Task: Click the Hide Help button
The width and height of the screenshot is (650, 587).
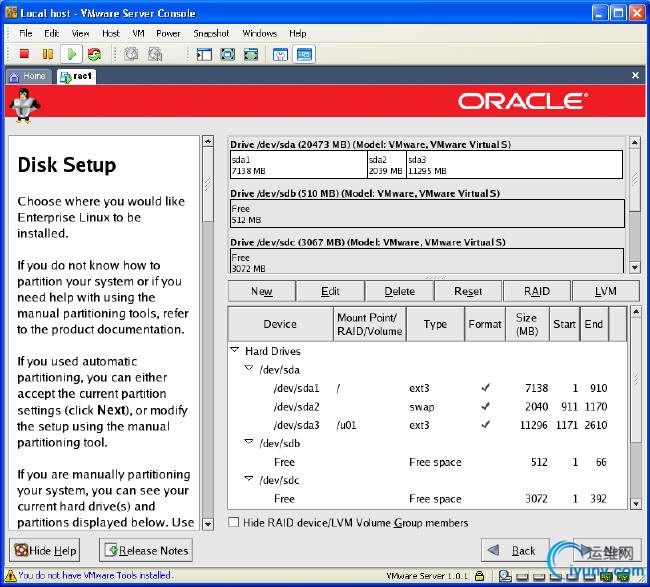Action: click(x=46, y=550)
